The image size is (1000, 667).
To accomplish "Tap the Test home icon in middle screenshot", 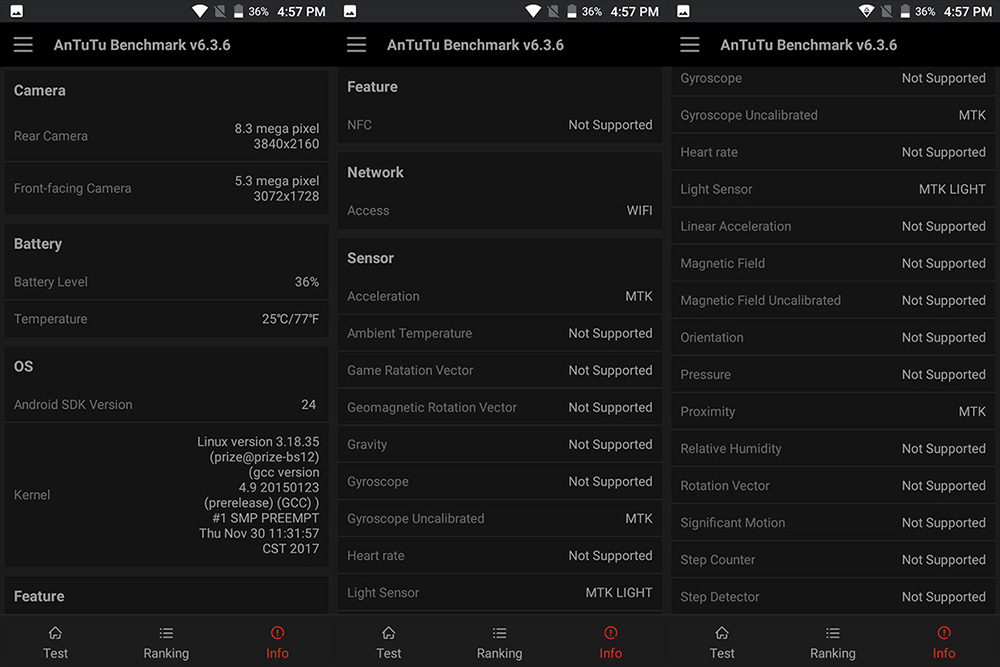I will pos(388,633).
